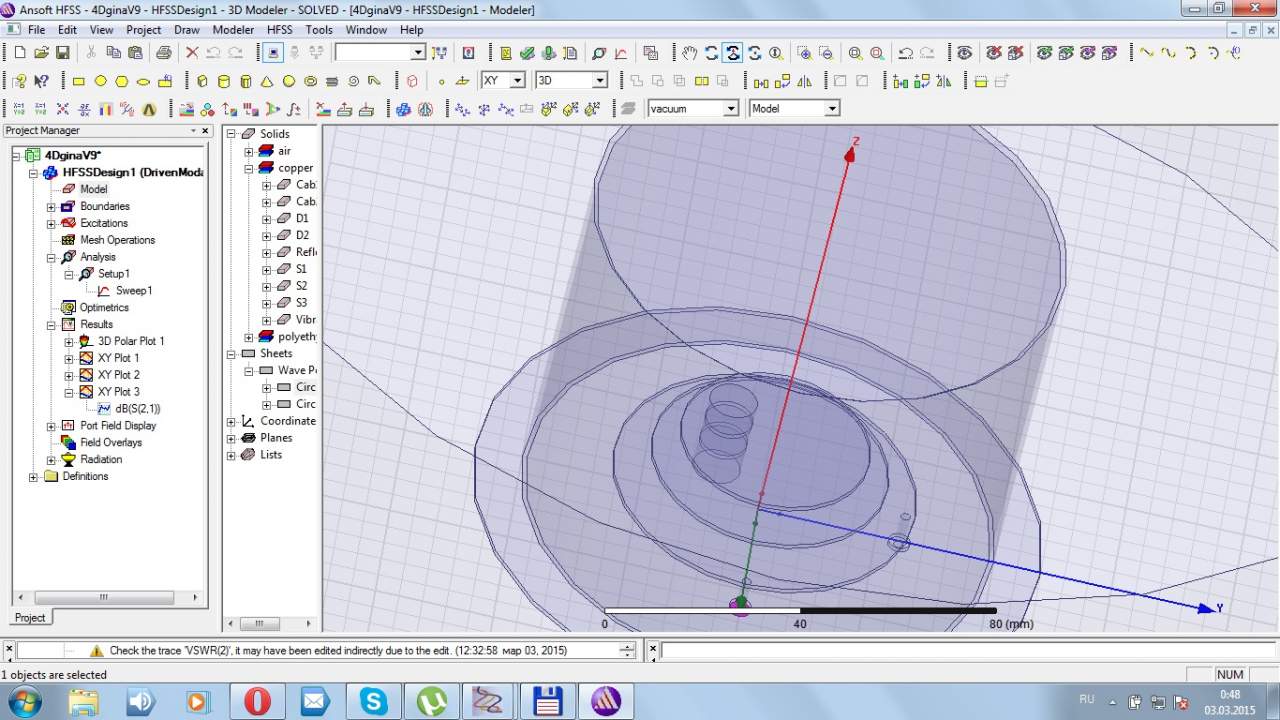Viewport: 1280px width, 720px height.
Task: Select the Draw cylinder tool
Action: point(223,81)
